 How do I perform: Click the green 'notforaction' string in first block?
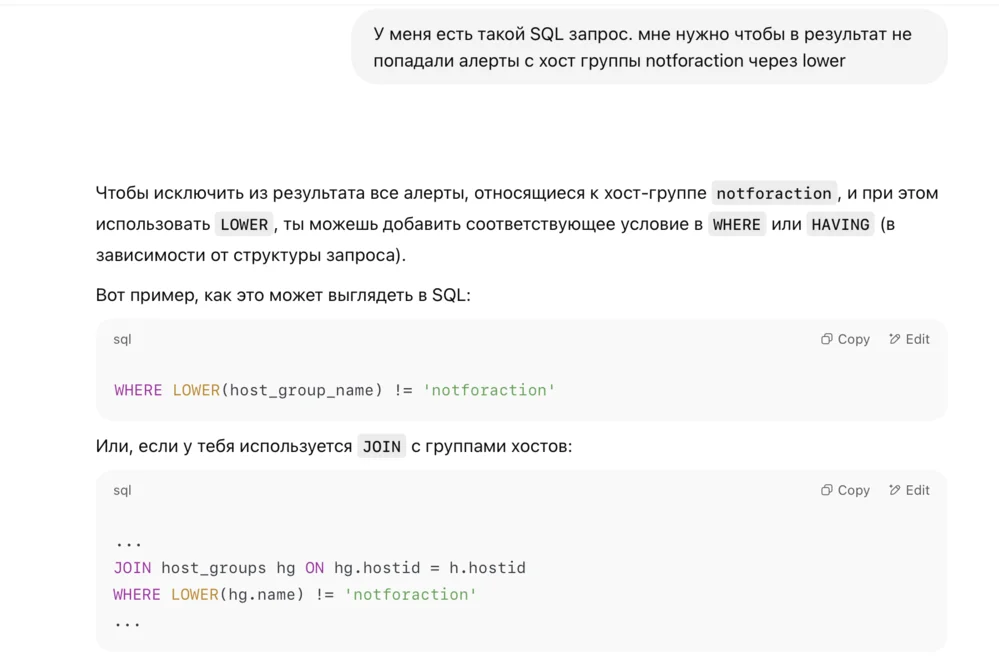click(x=489, y=390)
